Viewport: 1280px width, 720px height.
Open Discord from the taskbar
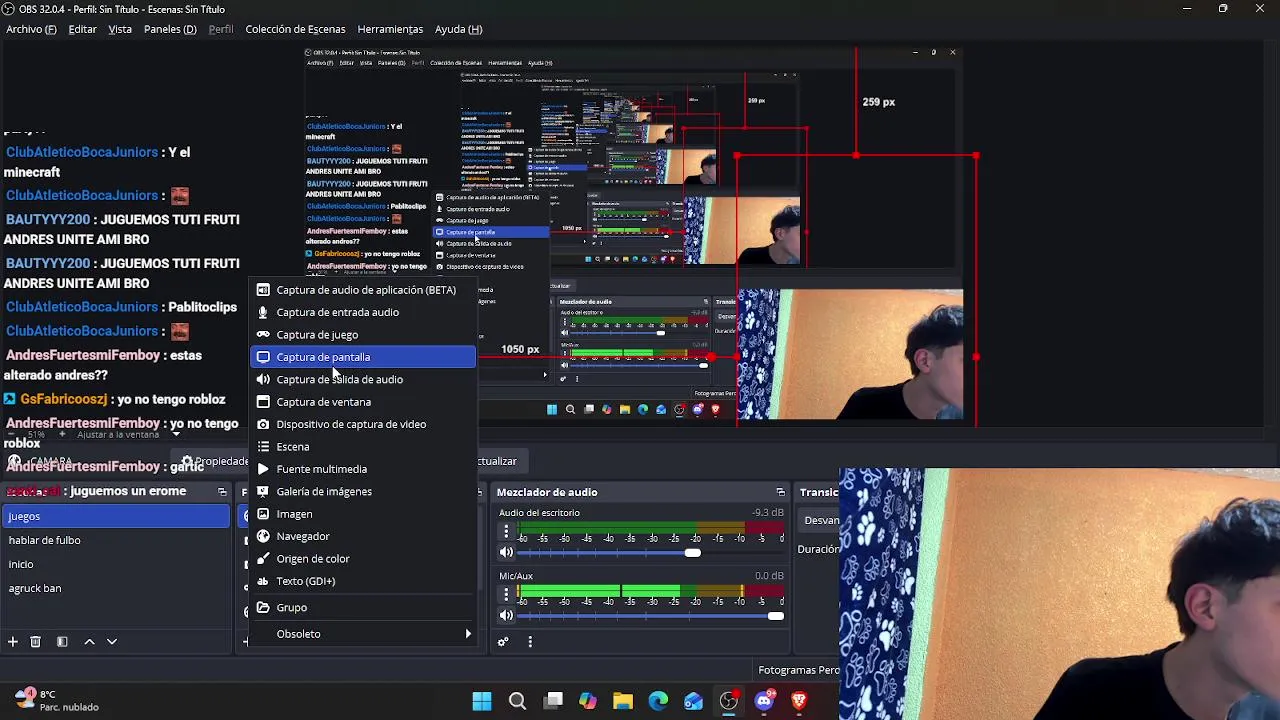pyautogui.click(x=764, y=701)
